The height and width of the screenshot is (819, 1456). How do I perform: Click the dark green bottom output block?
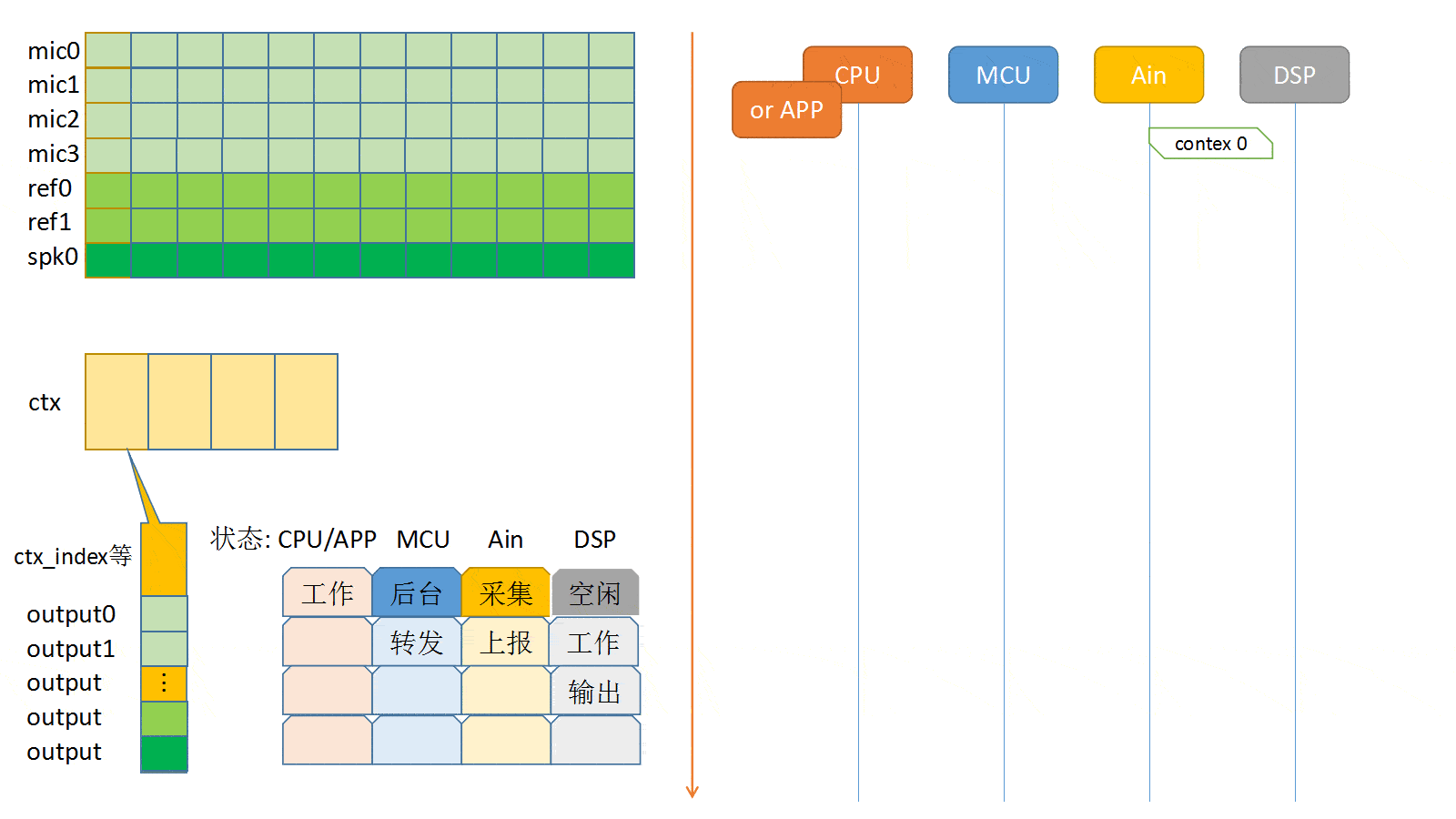point(164,753)
